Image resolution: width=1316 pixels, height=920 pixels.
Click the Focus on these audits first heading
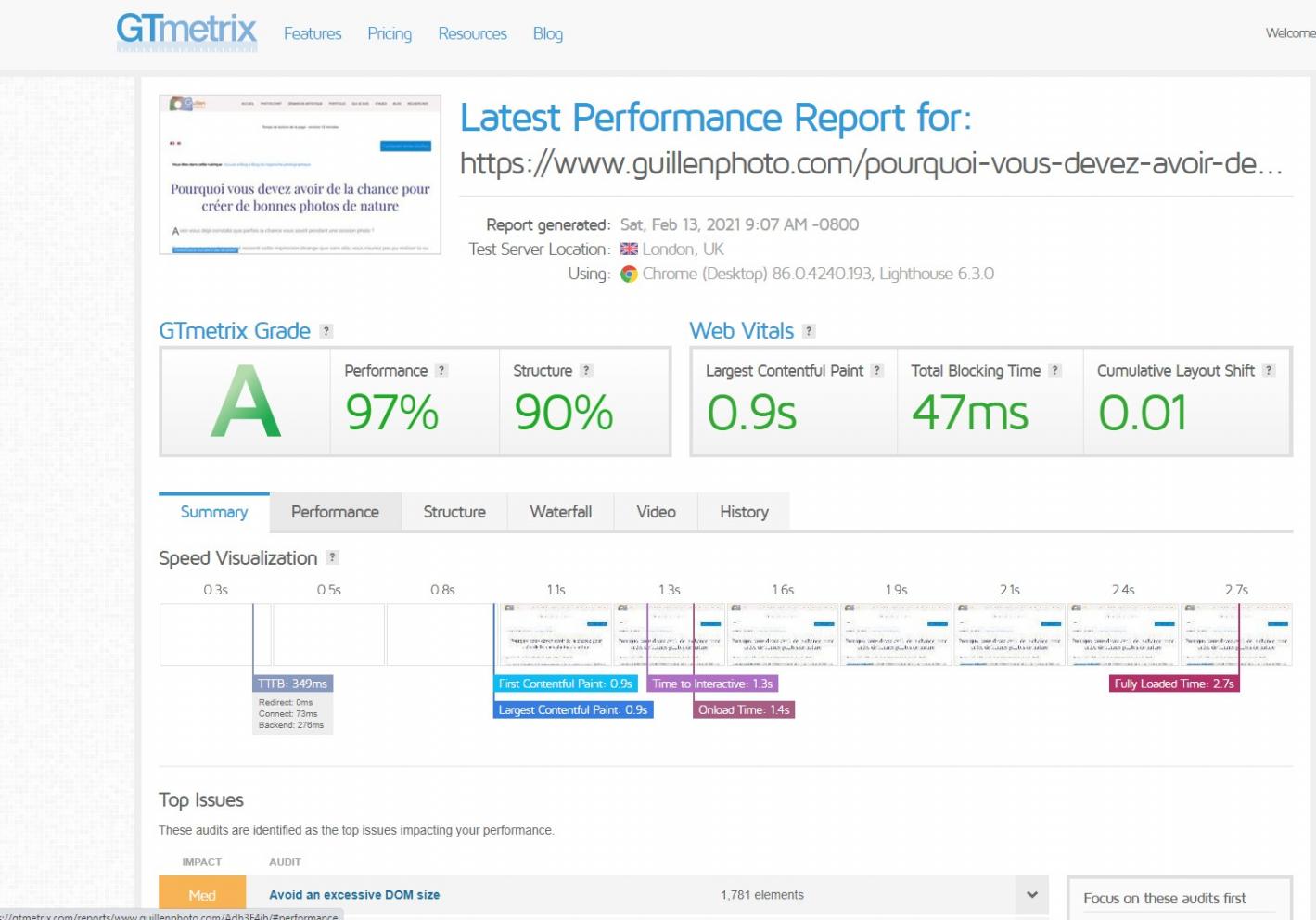[x=1165, y=899]
